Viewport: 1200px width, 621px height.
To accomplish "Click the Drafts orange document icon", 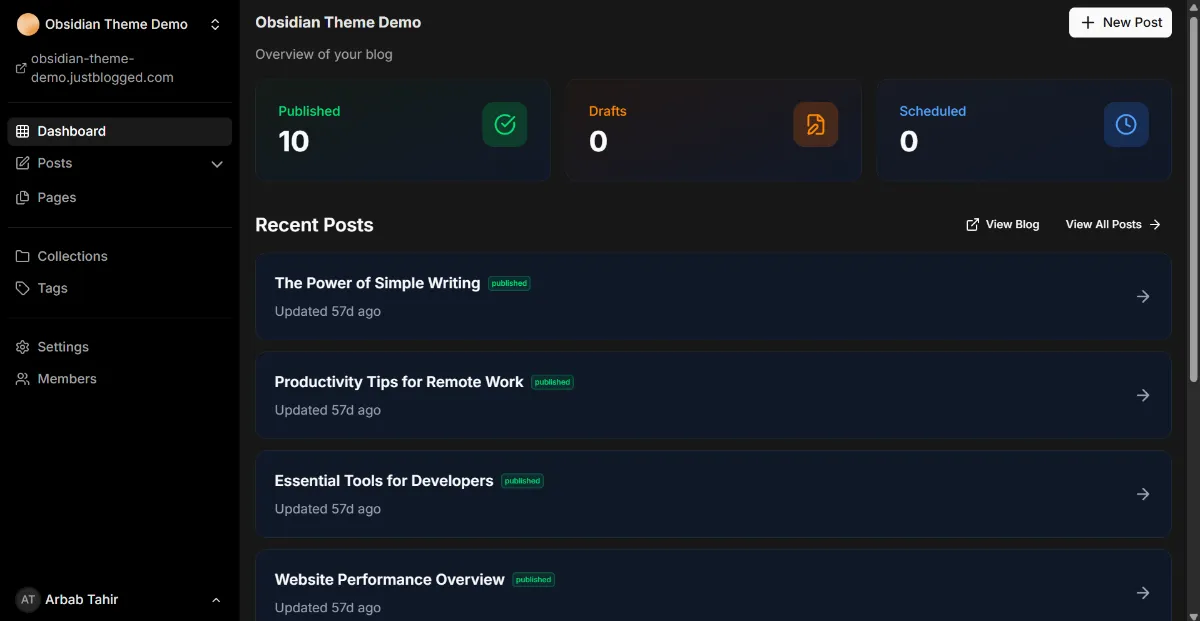I will point(816,125).
